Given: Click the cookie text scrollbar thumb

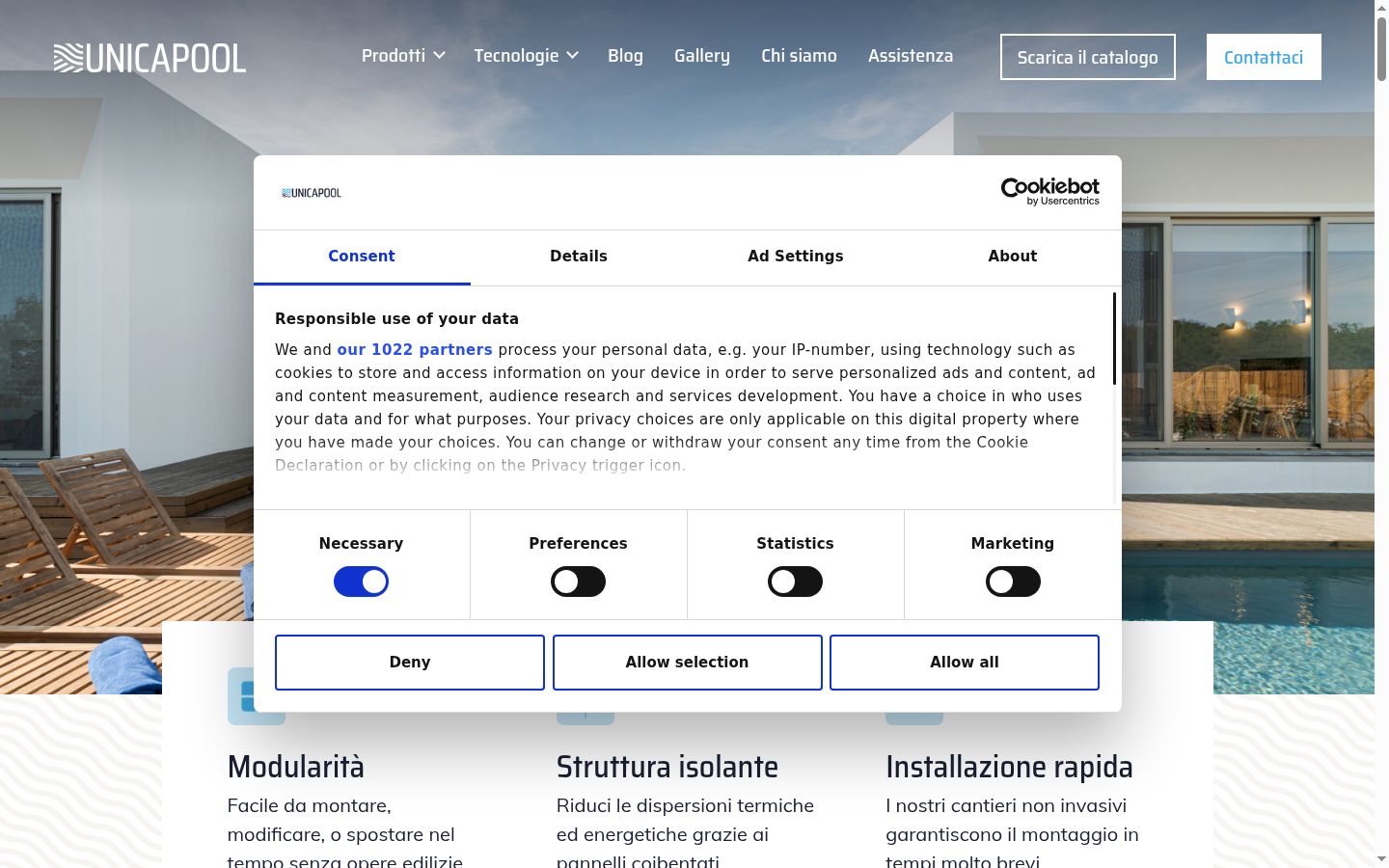Looking at the screenshot, I should 1114,339.
